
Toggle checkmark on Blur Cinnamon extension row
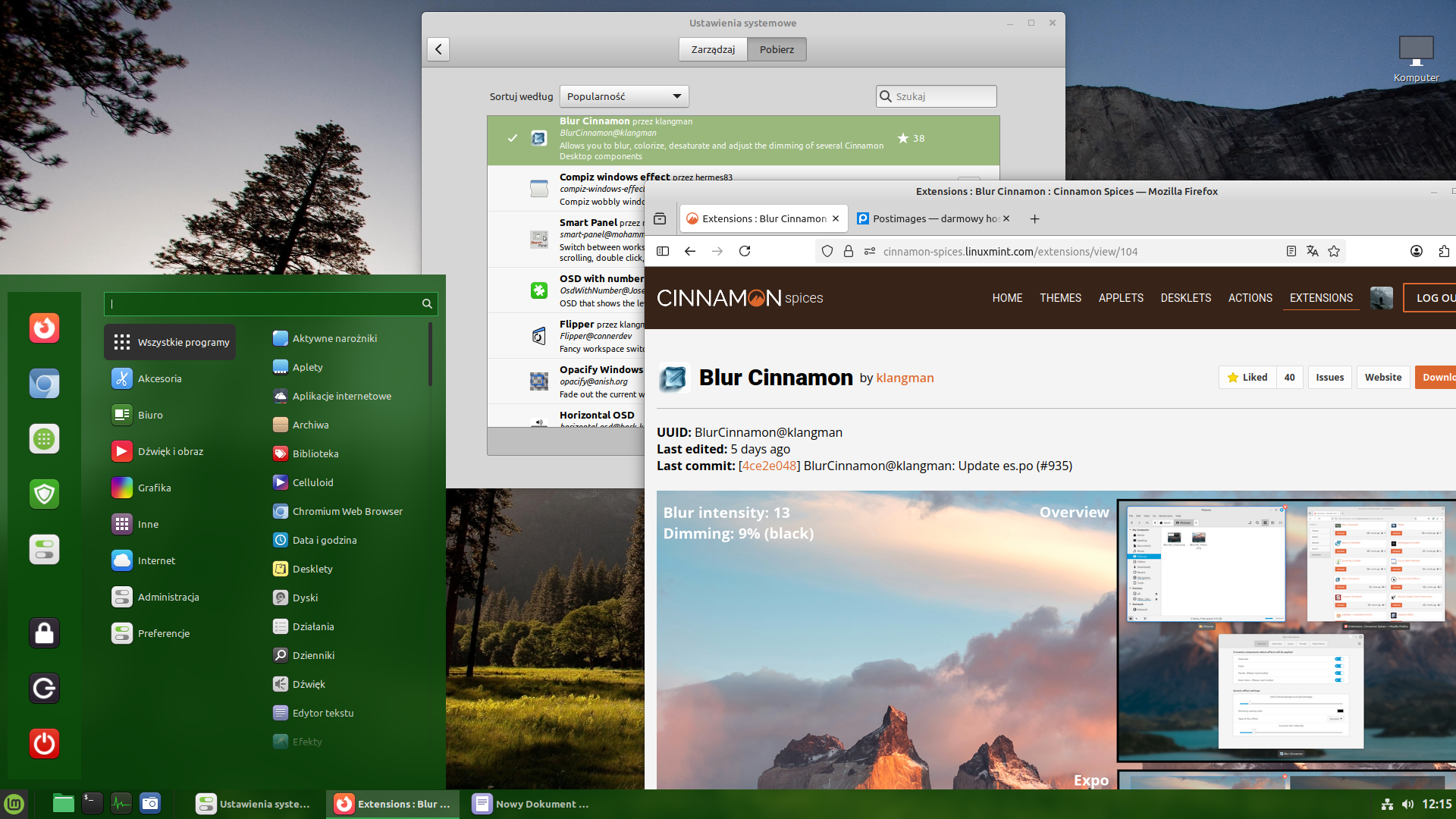tap(513, 138)
